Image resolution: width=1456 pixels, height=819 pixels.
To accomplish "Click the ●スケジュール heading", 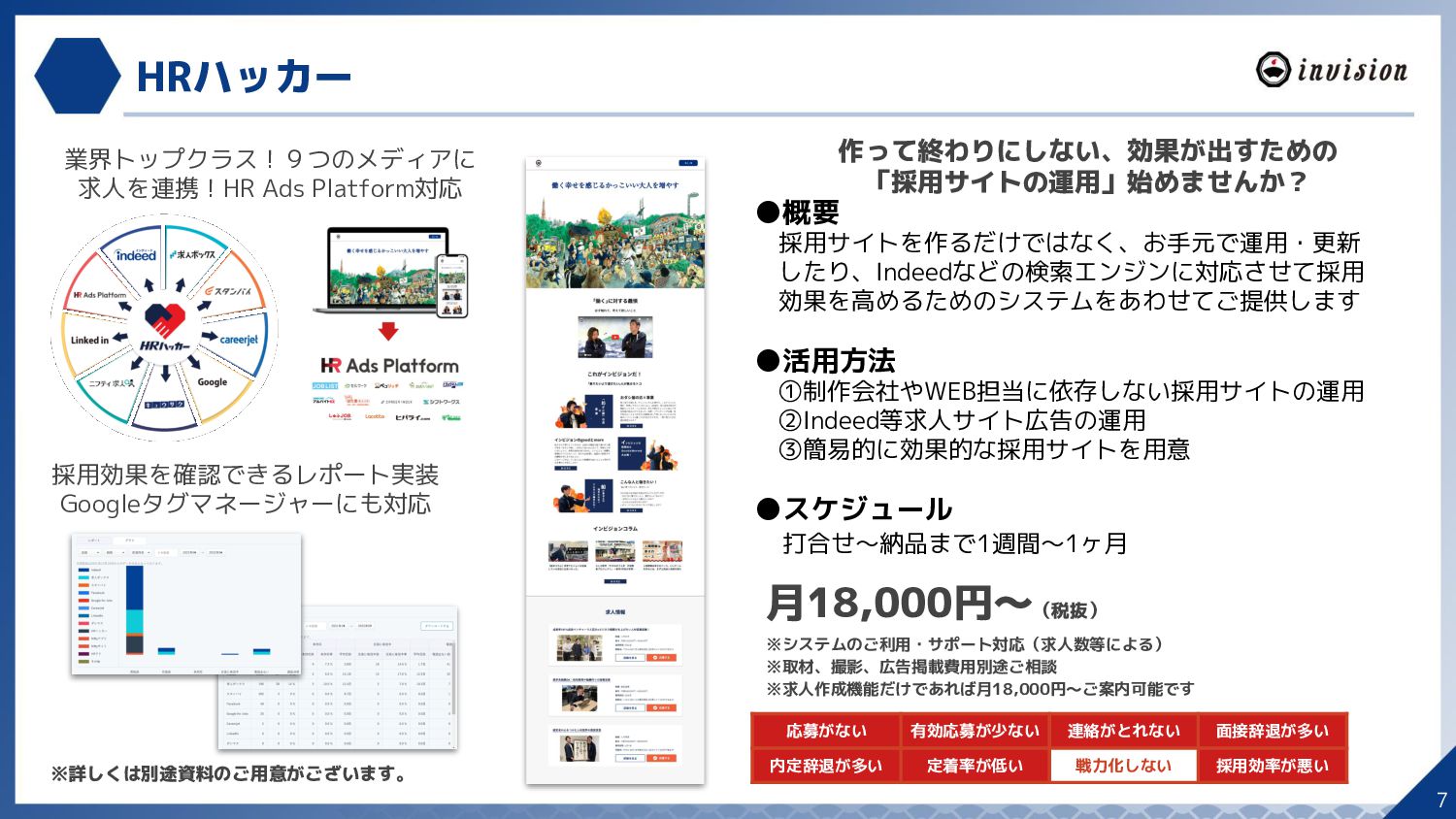I will click(854, 508).
